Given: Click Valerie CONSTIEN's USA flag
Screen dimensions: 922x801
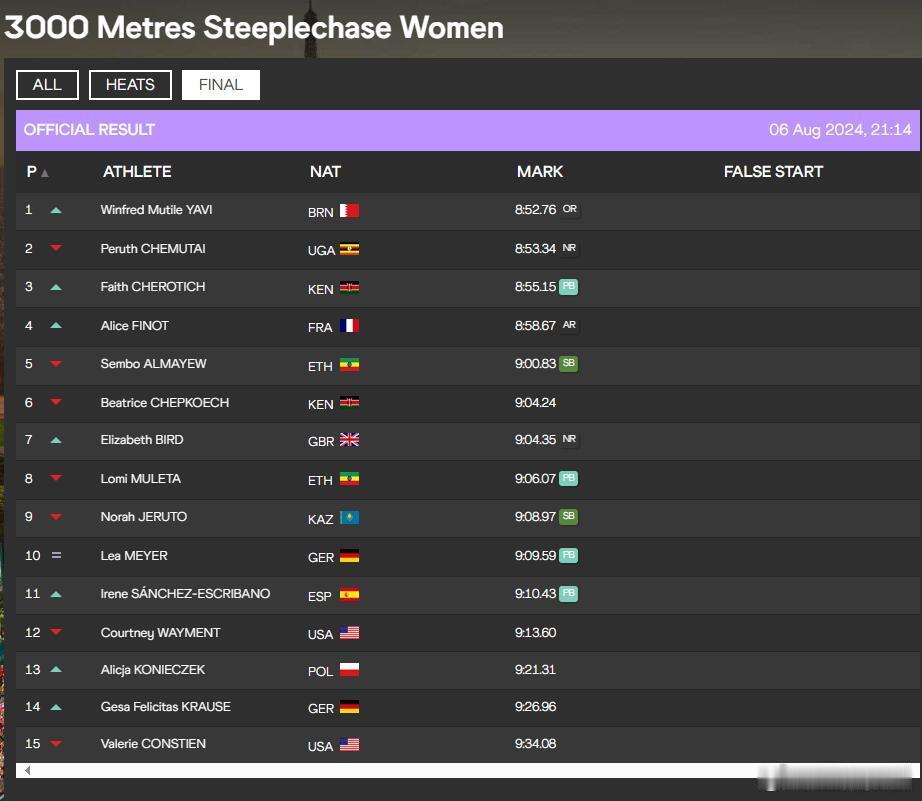Looking at the screenshot, I should (x=349, y=745).
